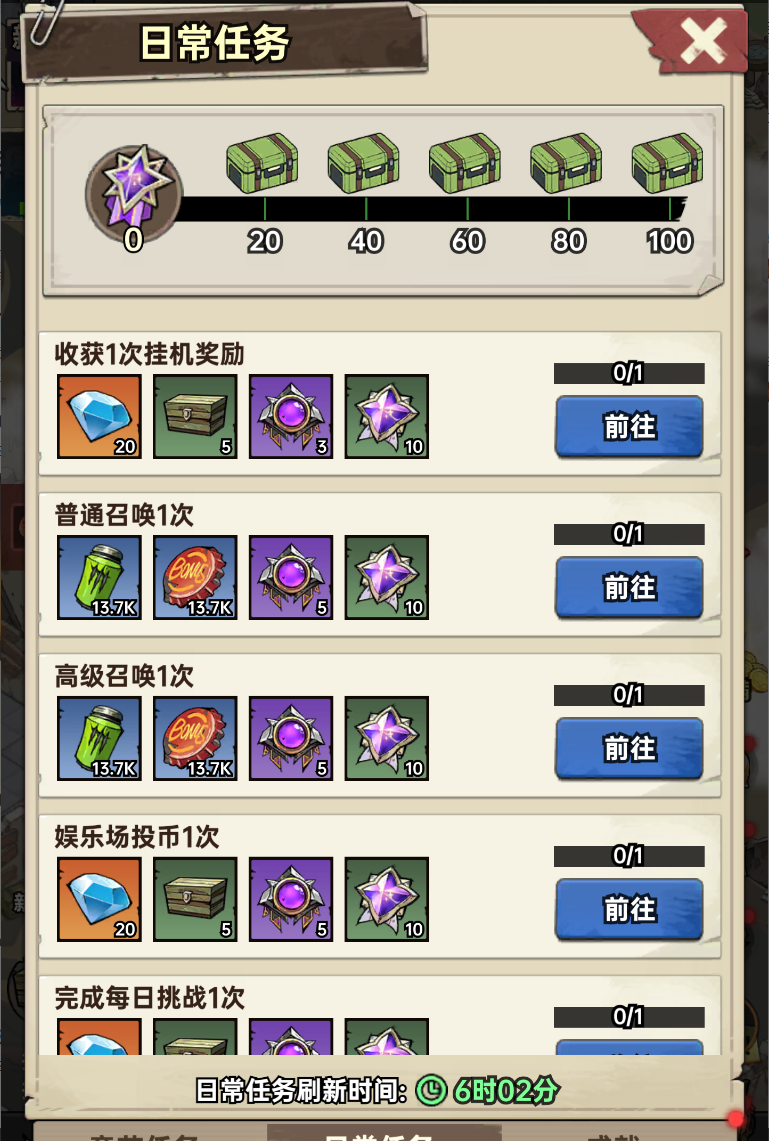Tap red bottle cap reward in 高级召唤1次
Image resolution: width=769 pixels, height=1141 pixels.
pos(195,738)
